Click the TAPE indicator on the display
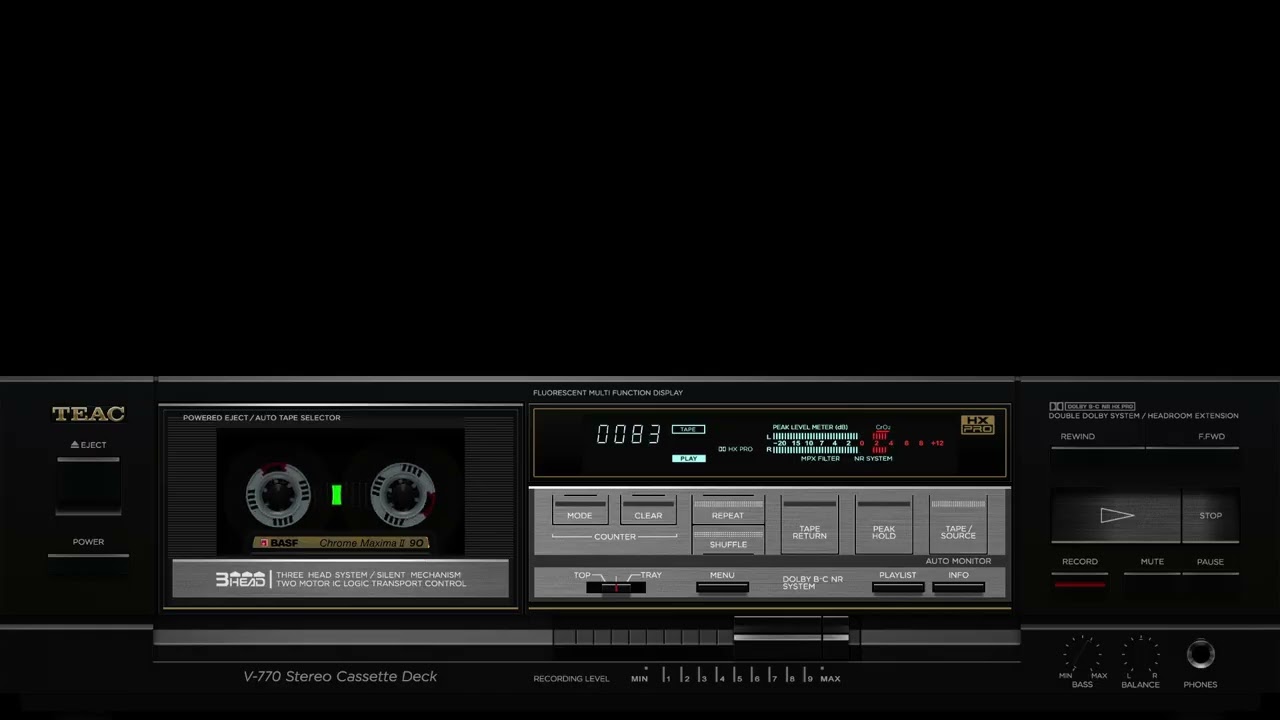The height and width of the screenshot is (720, 1280). click(688, 429)
